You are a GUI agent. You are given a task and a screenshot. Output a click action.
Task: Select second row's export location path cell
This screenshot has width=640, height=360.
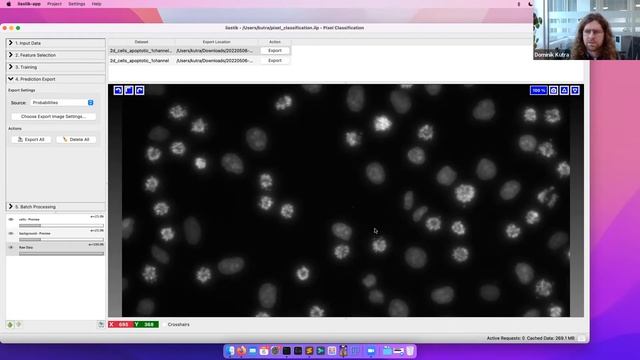coord(216,60)
